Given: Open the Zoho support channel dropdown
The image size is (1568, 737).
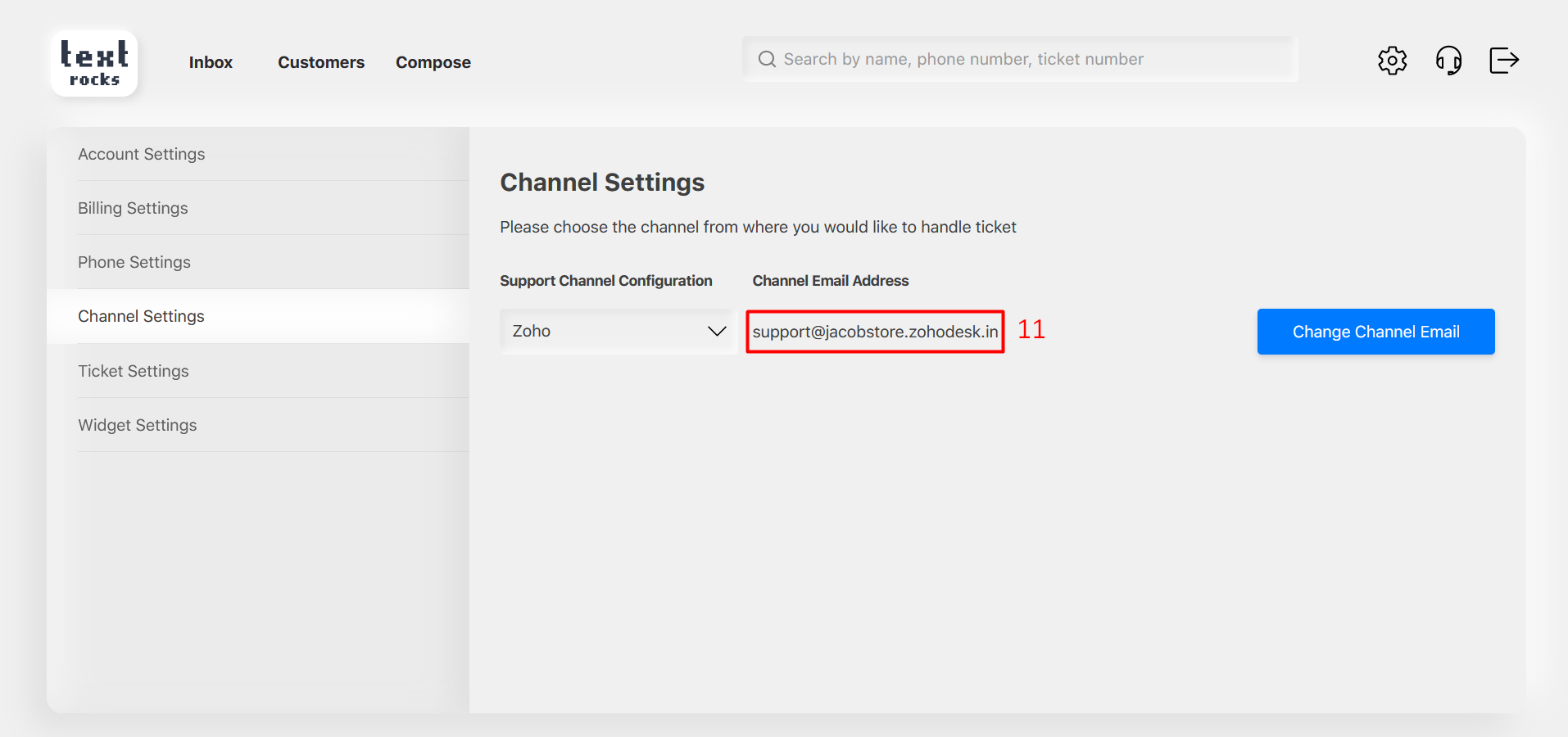Looking at the screenshot, I should coord(606,332).
